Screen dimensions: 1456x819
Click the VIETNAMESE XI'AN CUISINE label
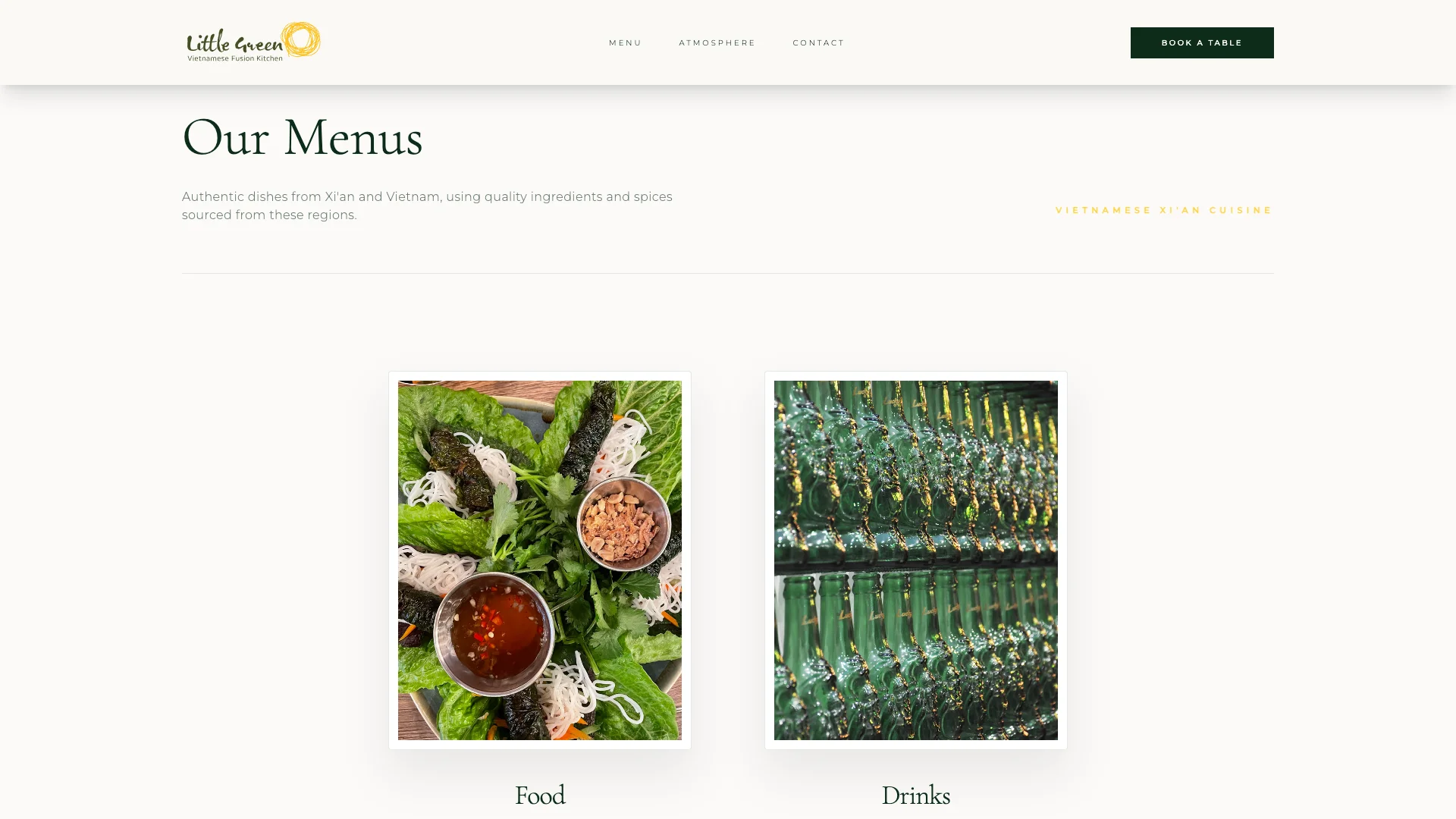1164,210
